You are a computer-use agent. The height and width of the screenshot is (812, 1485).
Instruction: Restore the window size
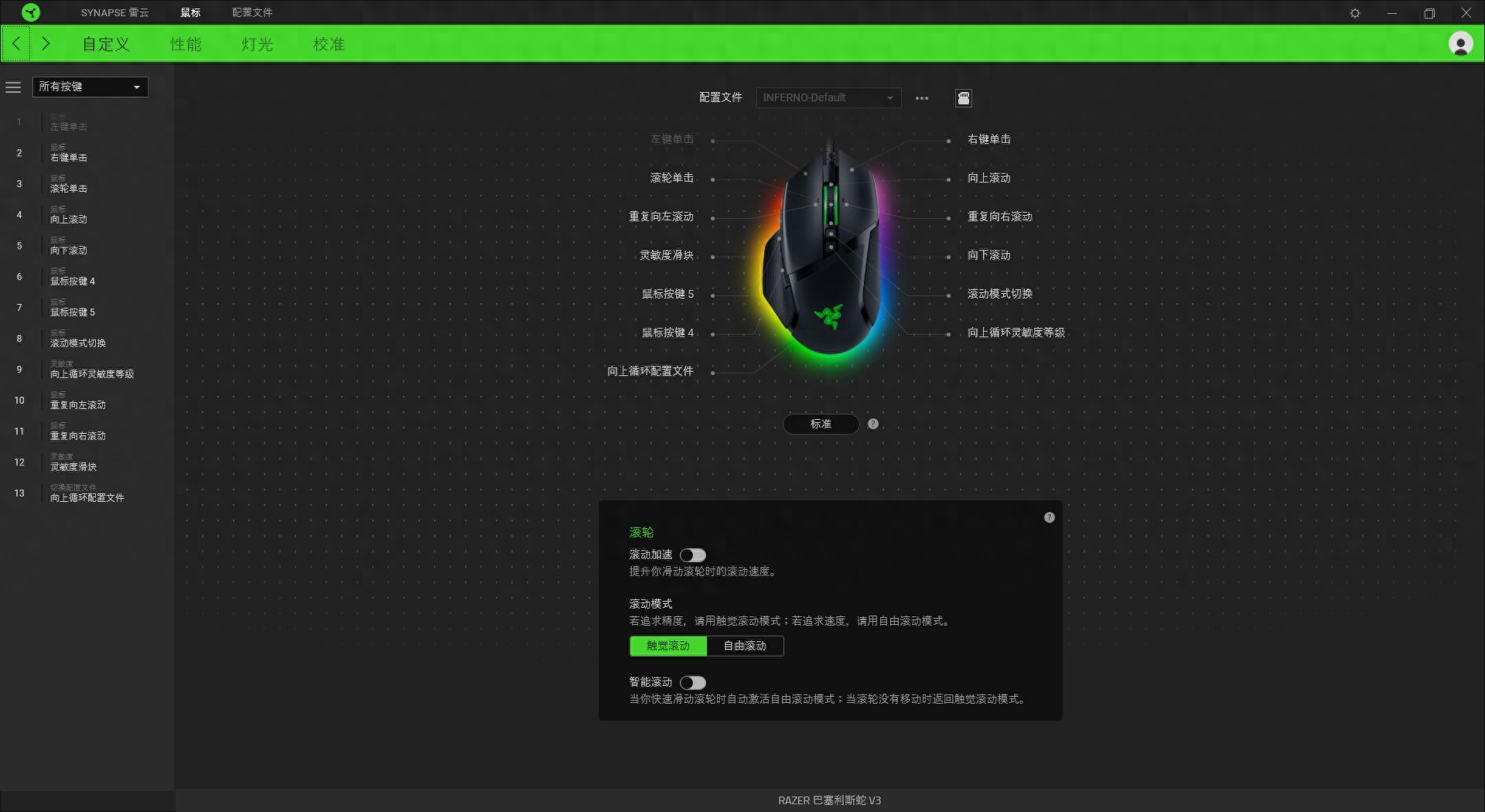1429,13
